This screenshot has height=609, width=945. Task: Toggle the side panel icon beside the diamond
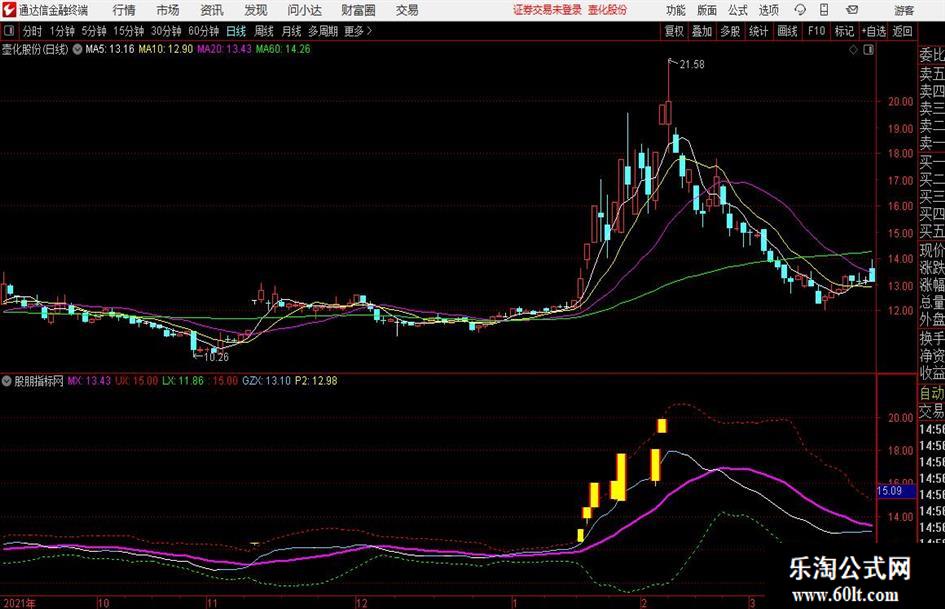(868, 49)
